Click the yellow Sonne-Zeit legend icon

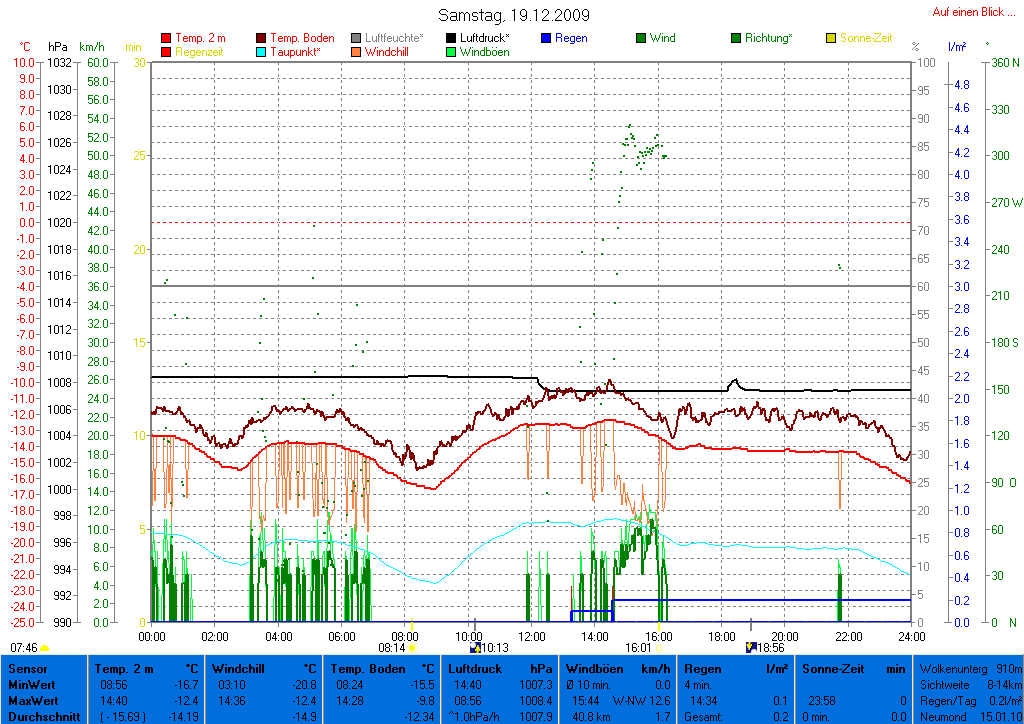coord(831,38)
